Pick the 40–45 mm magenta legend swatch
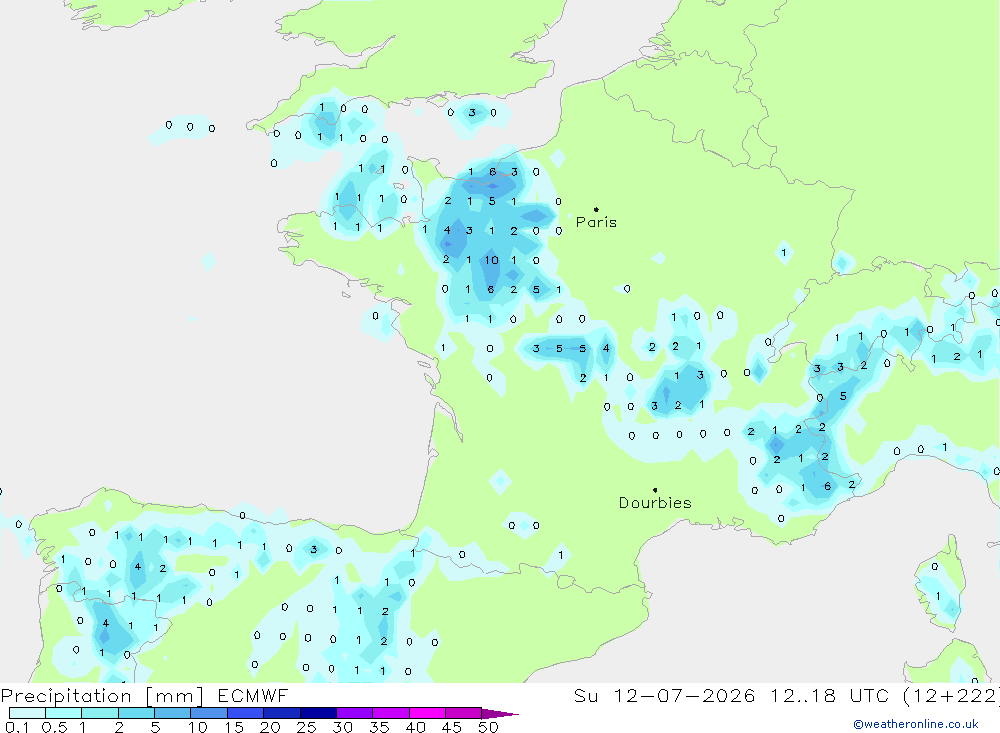This screenshot has width=1000, height=733. (x=427, y=713)
